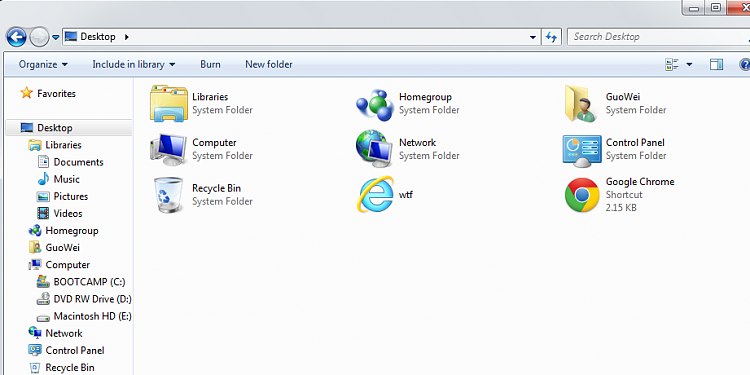Click the Desktop icon in address bar
Image resolution: width=750 pixels, height=375 pixels.
pos(71,36)
